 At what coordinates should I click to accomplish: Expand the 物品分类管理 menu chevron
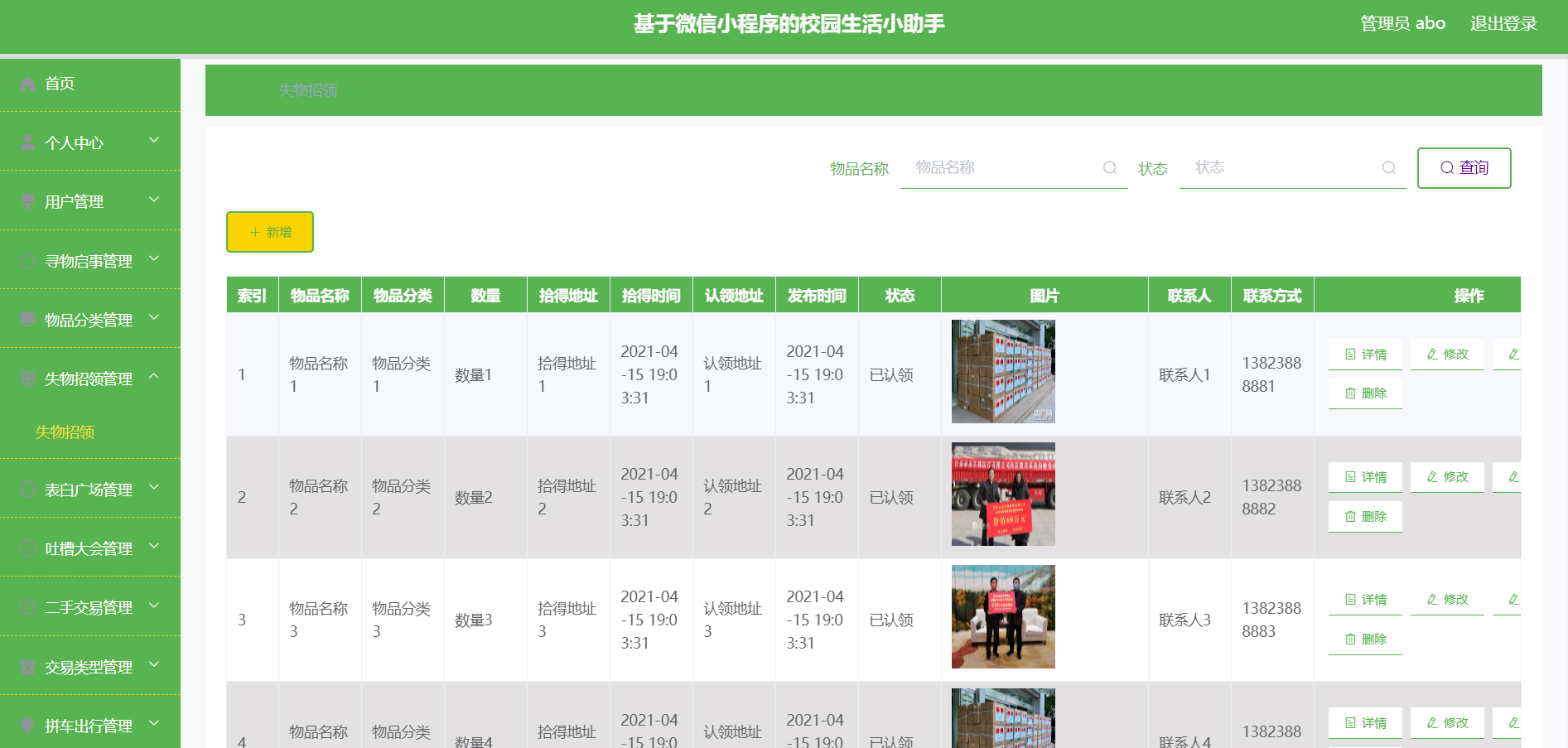click(x=154, y=318)
